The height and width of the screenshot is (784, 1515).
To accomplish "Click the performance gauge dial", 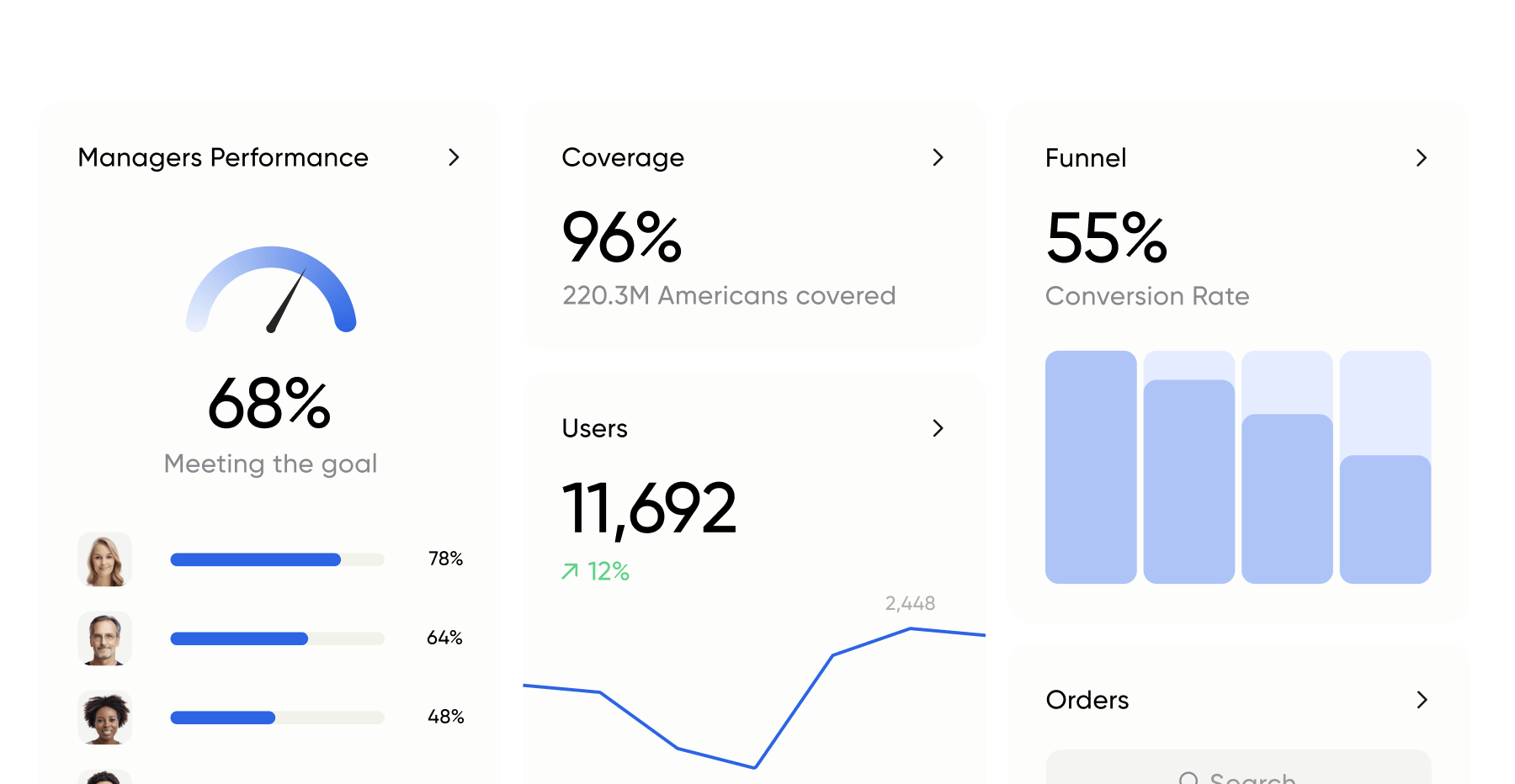I will (x=271, y=290).
